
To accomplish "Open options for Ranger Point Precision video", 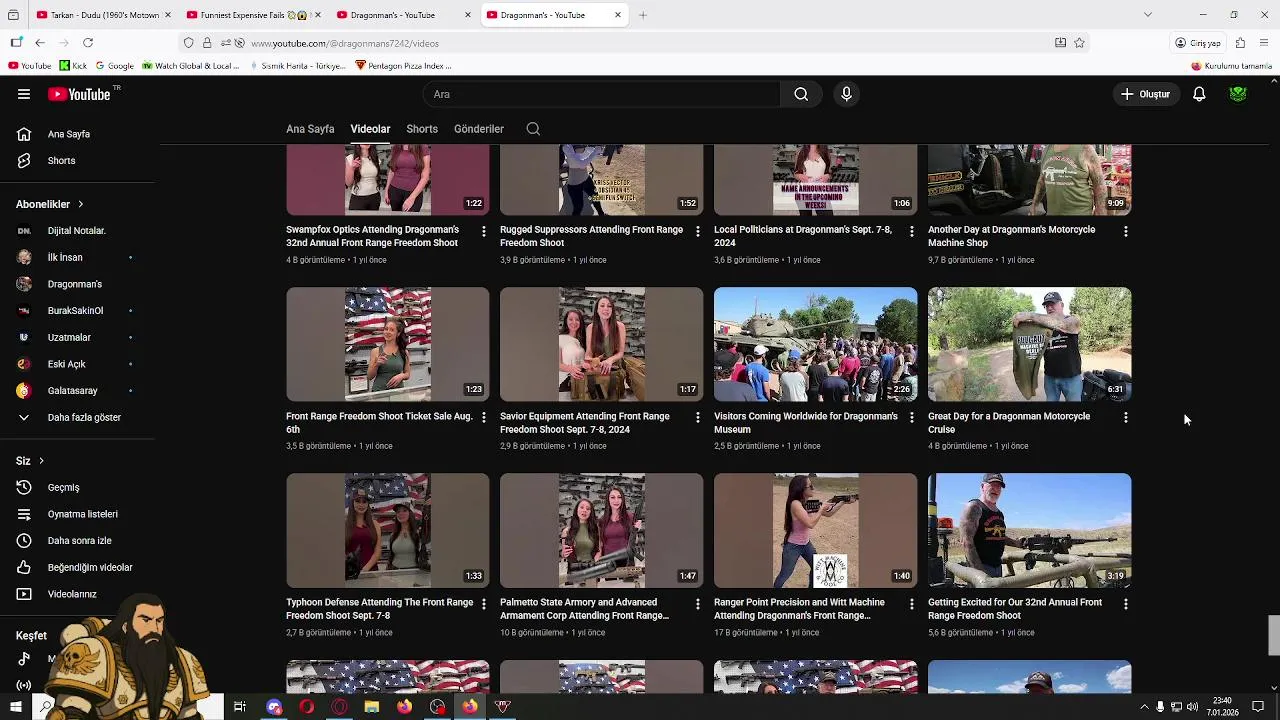I will [911, 604].
